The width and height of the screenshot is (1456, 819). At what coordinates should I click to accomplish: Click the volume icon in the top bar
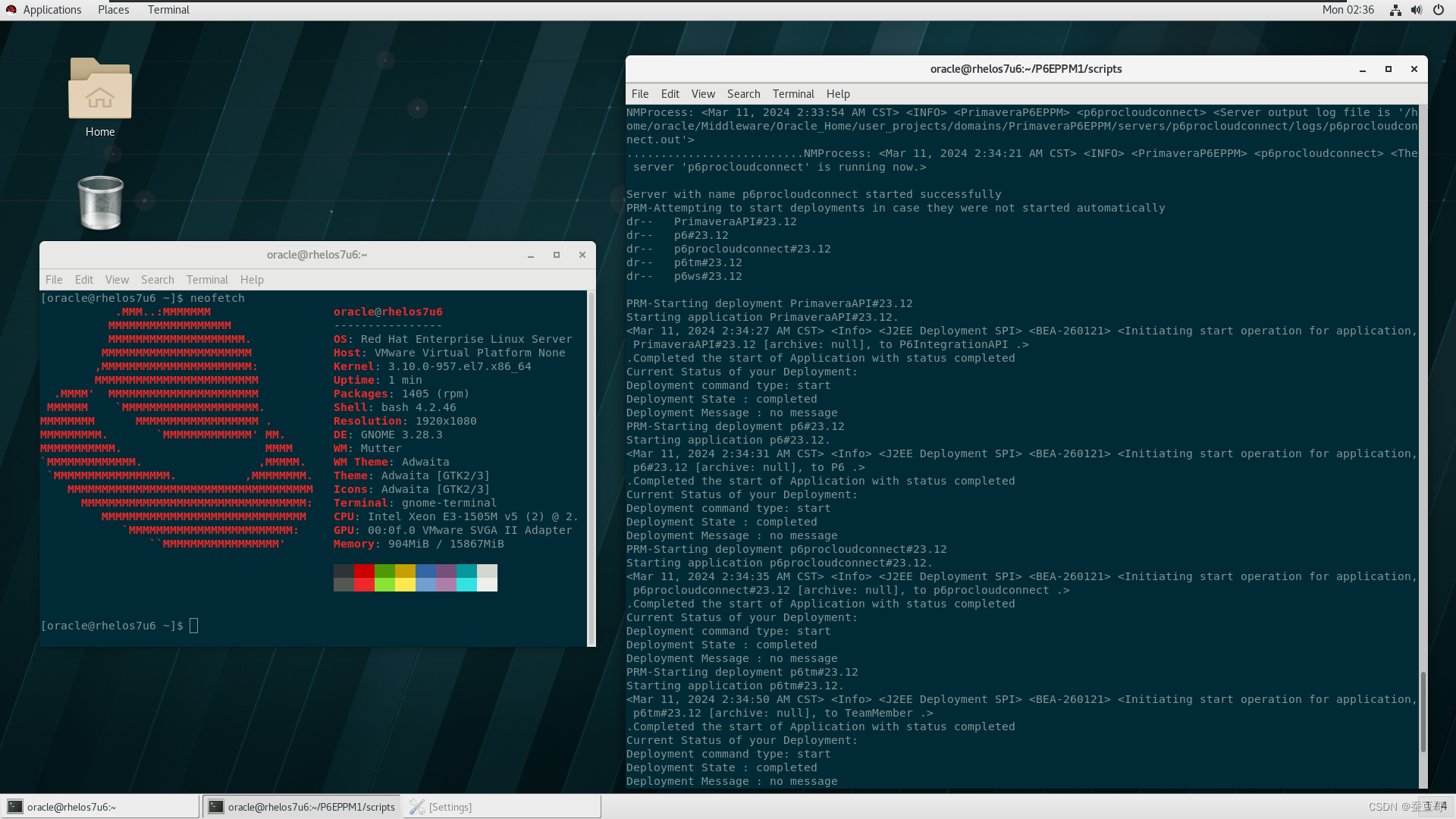pyautogui.click(x=1416, y=10)
